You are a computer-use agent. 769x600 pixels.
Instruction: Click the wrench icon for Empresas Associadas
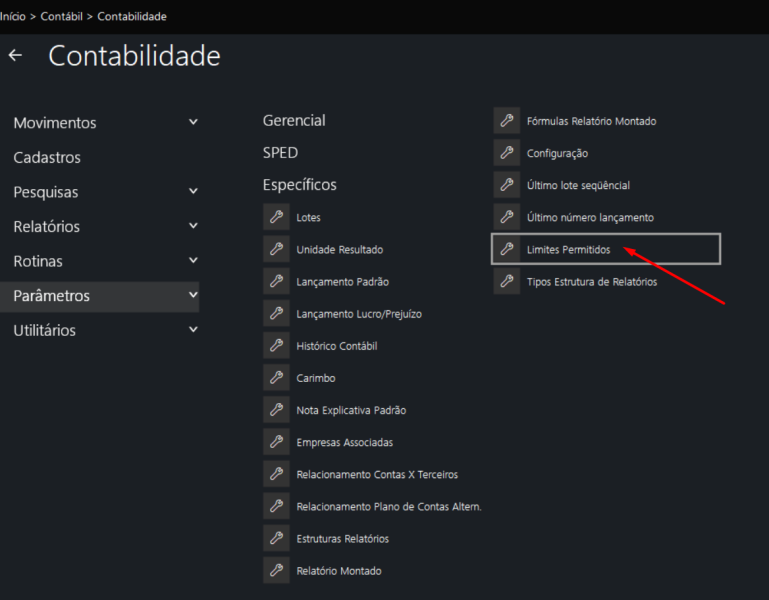point(276,442)
